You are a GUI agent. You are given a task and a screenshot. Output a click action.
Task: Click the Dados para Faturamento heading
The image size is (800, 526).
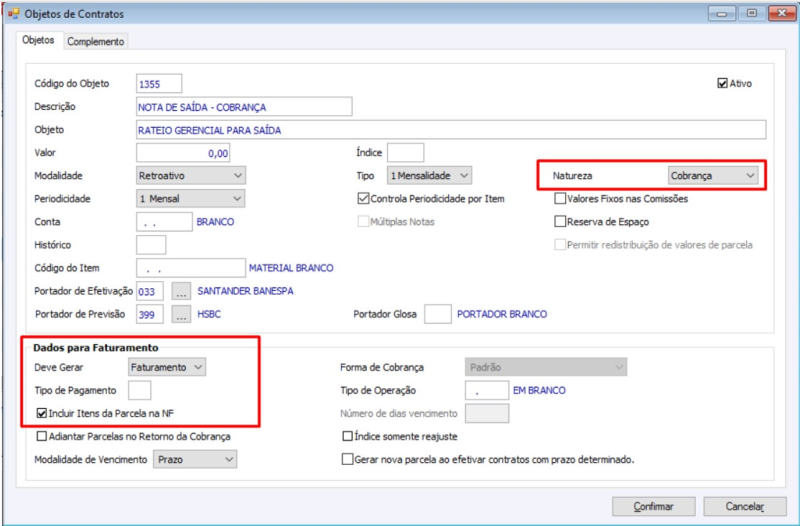point(96,347)
